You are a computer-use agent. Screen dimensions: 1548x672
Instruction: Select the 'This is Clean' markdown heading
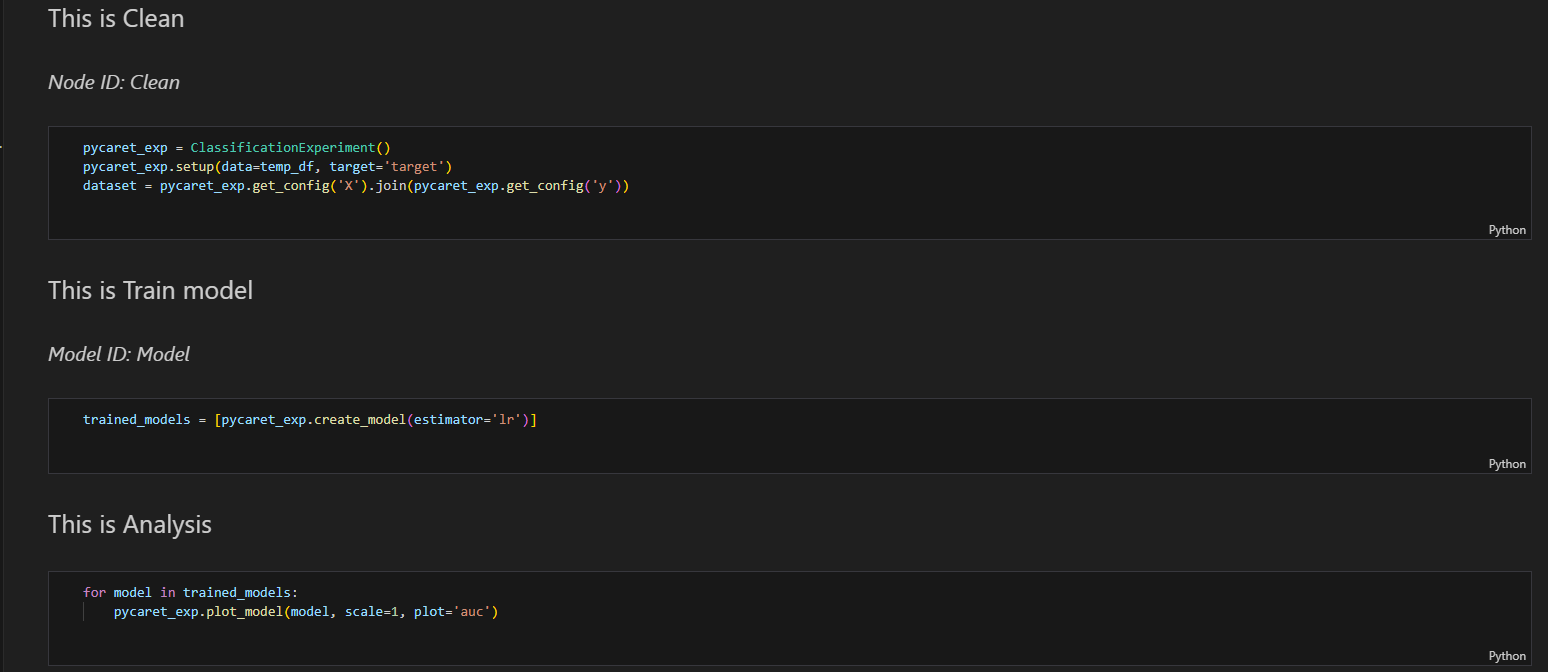(x=116, y=18)
